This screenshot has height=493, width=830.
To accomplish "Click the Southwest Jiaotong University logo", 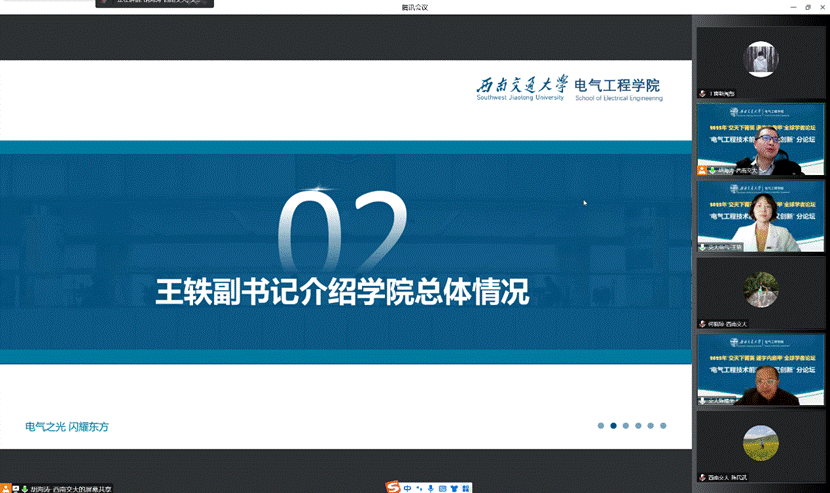I will (x=521, y=87).
